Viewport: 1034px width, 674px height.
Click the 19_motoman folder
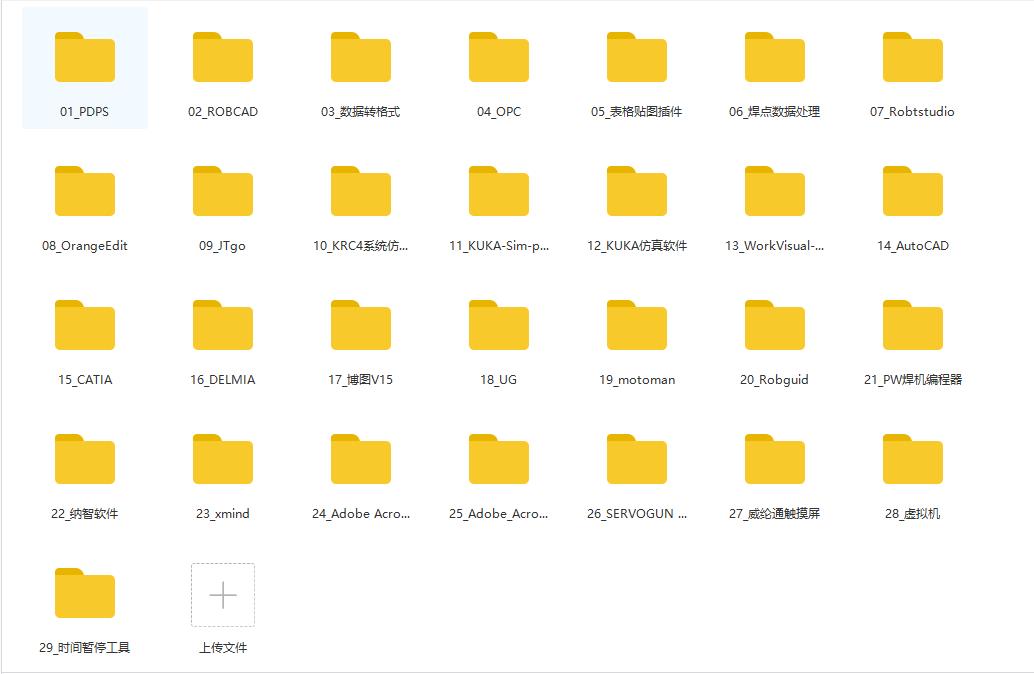[637, 326]
